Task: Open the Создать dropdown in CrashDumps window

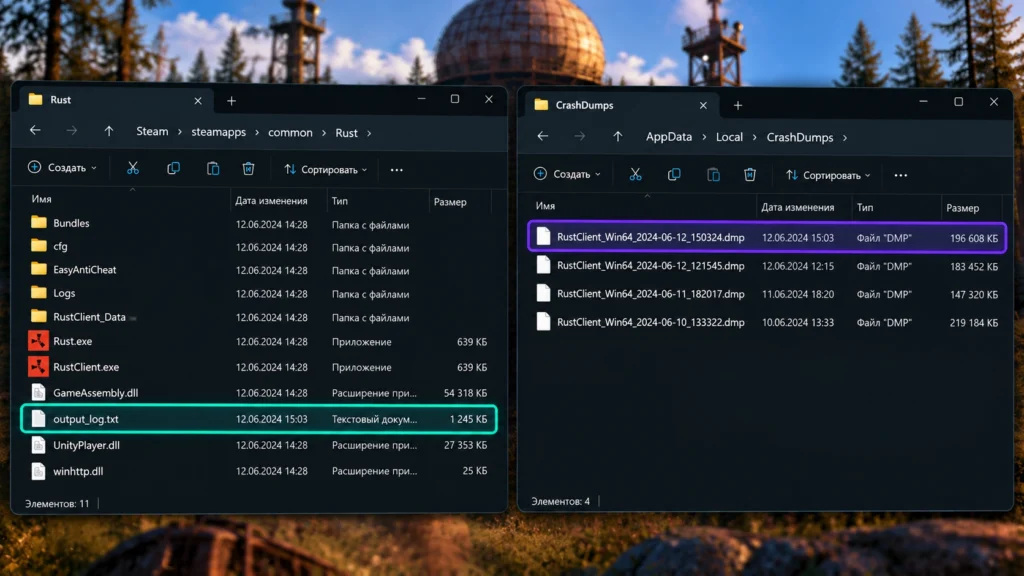Action: 568,174
